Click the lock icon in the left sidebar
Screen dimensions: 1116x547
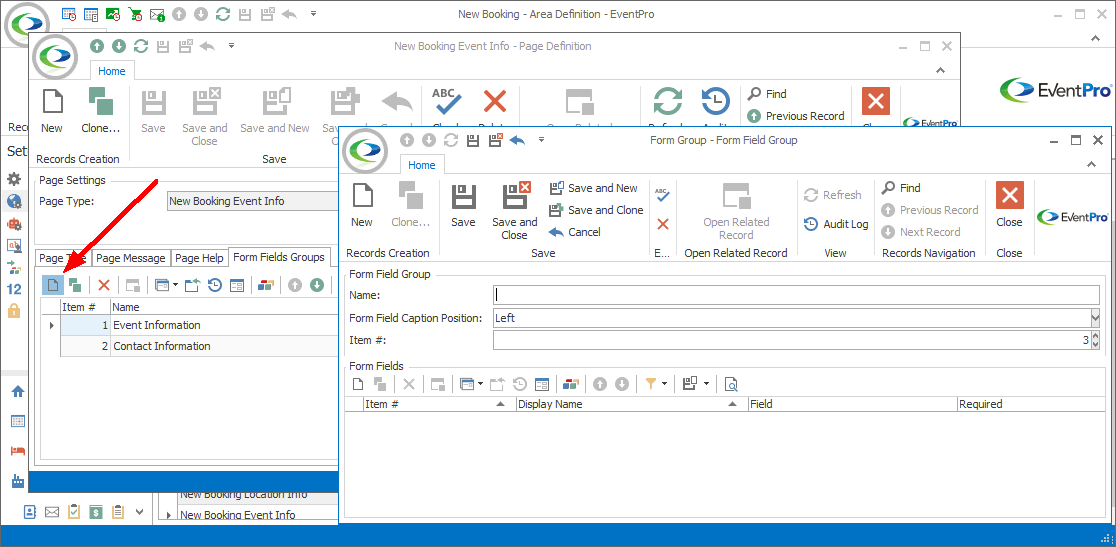click(14, 311)
